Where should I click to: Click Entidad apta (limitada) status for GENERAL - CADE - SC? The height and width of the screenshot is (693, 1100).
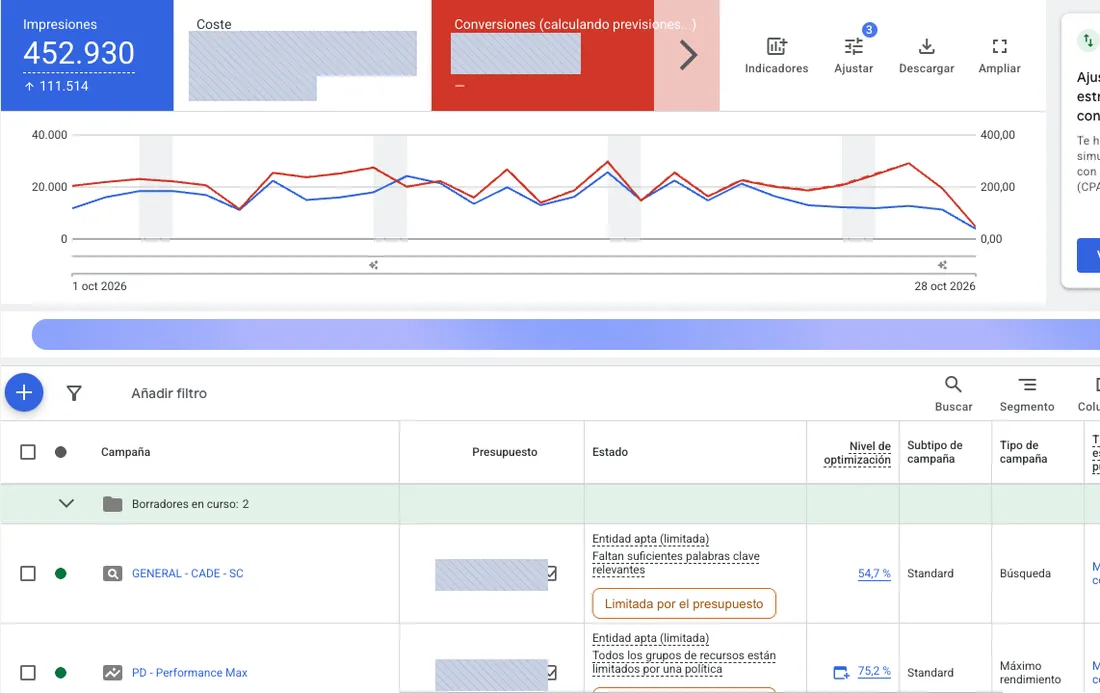[x=650, y=539]
